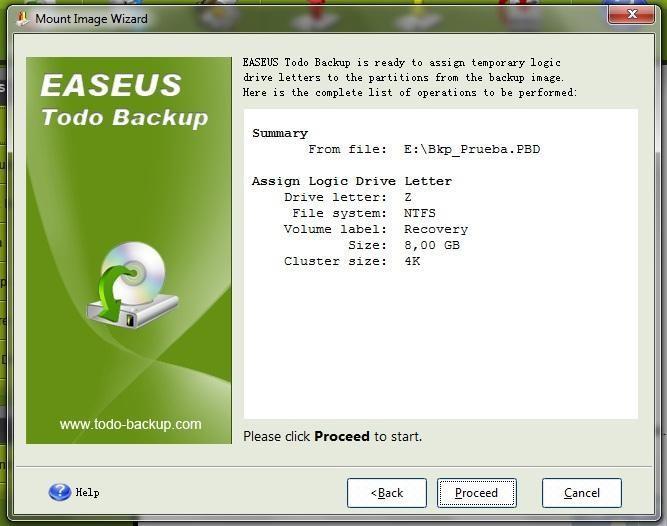
Task: Click the 4K cluster size value
Action: [412, 261]
